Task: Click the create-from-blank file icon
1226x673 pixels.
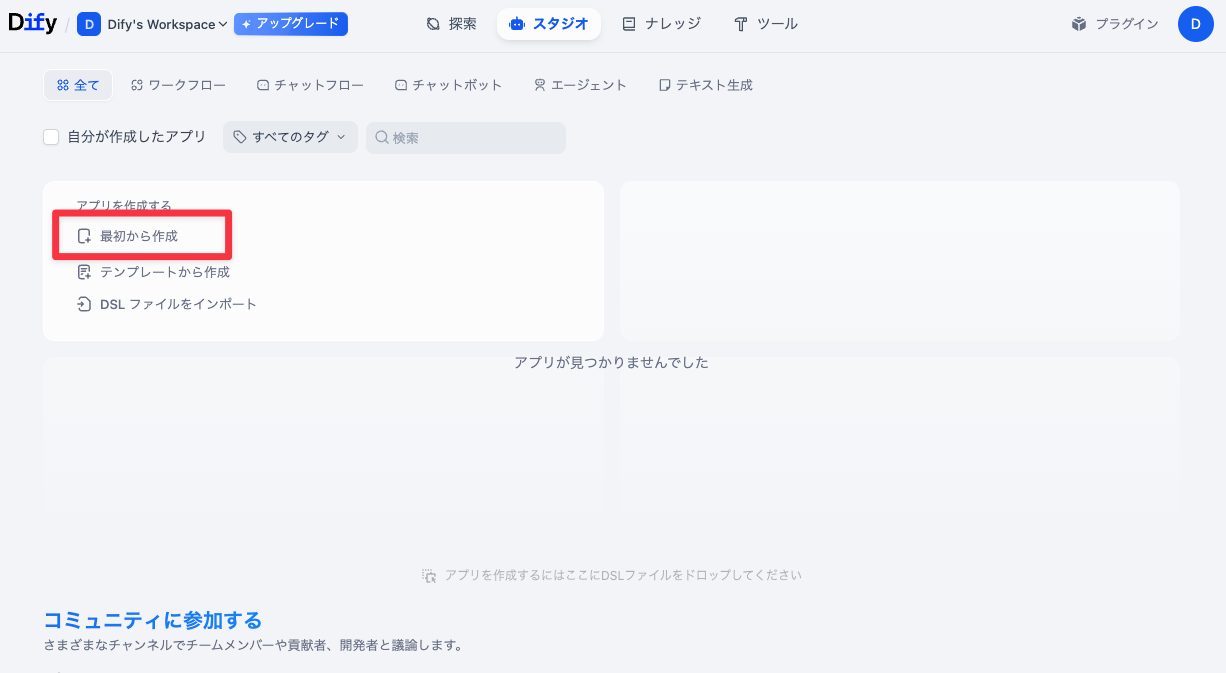Action: pyautogui.click(x=85, y=236)
